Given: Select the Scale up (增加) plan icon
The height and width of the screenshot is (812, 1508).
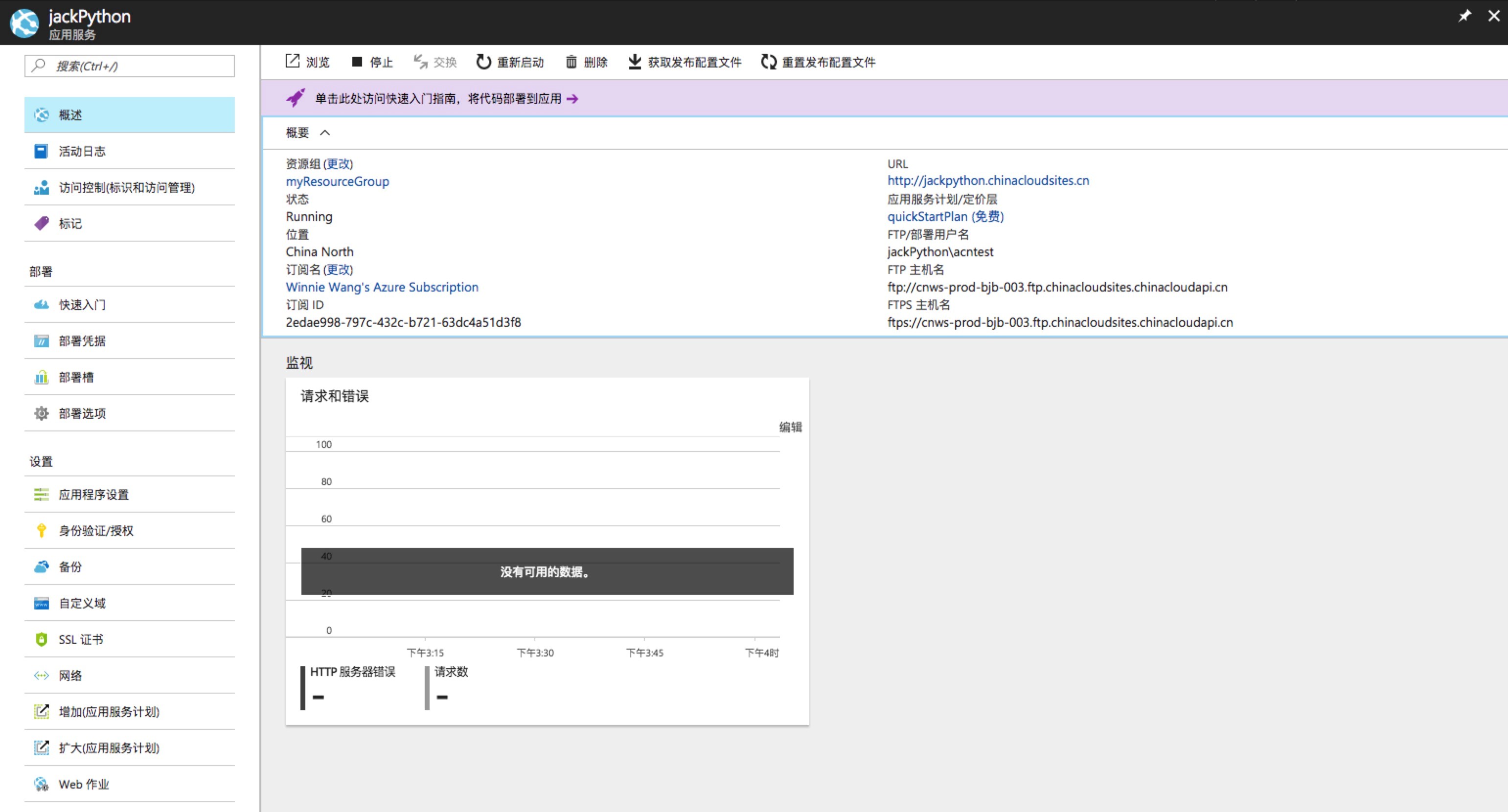Looking at the screenshot, I should [41, 712].
